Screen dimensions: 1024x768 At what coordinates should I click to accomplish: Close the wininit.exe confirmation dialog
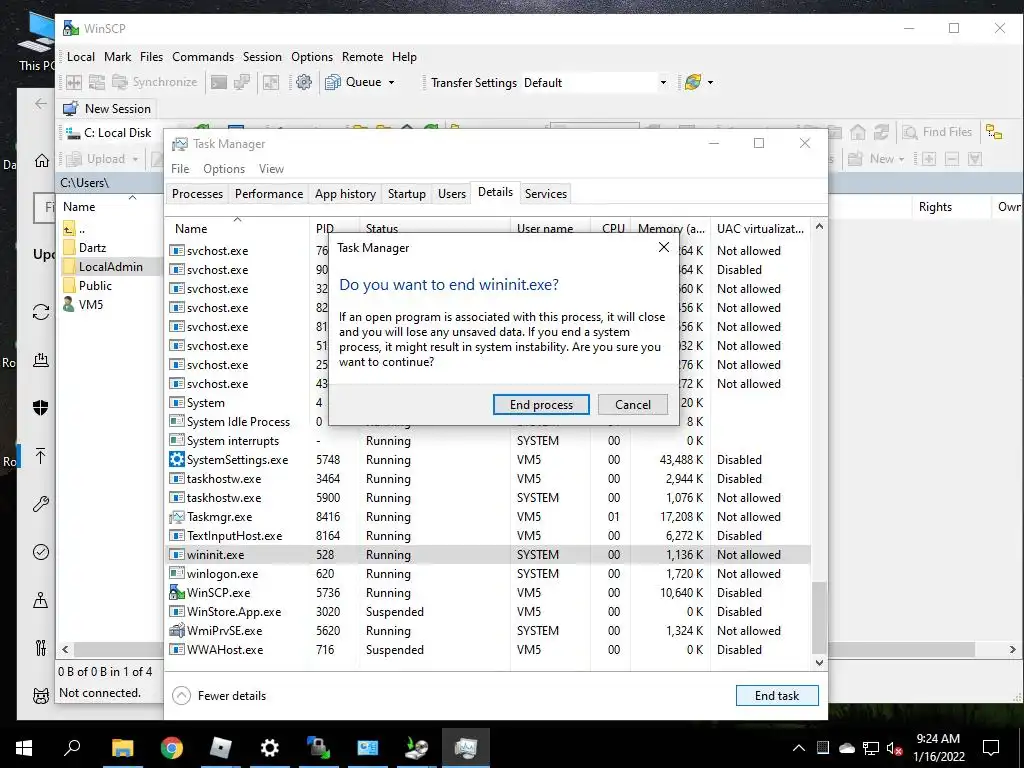pos(664,248)
